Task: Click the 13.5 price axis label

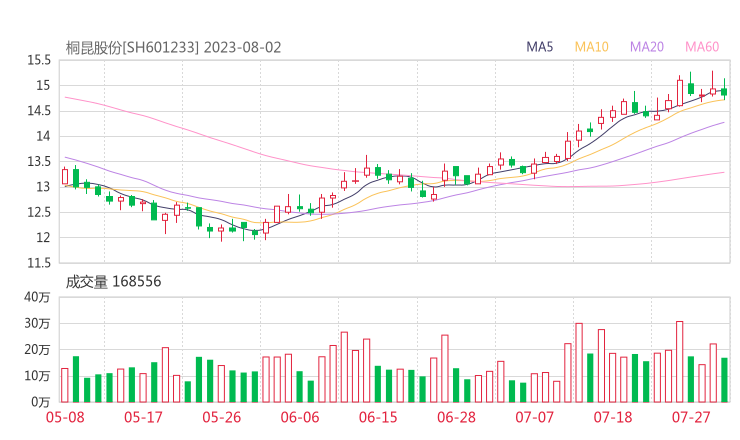Action: point(39,162)
